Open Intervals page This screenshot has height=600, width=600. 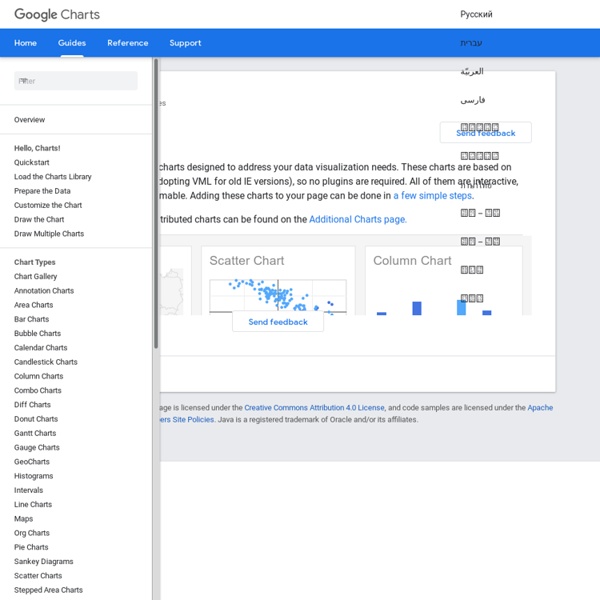click(28, 490)
